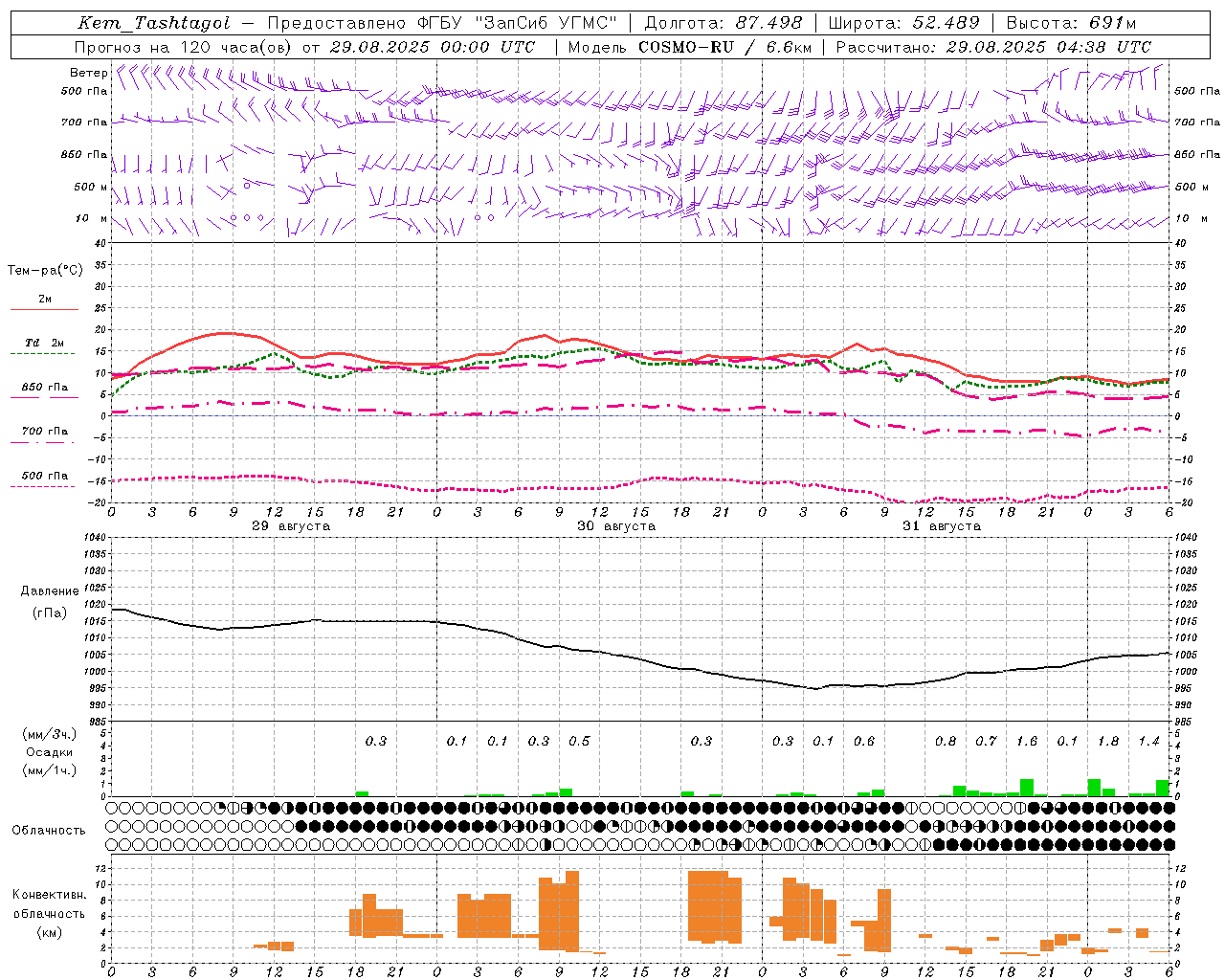Click the Давление panel label
The width and height of the screenshot is (1225, 980).
coord(50,591)
